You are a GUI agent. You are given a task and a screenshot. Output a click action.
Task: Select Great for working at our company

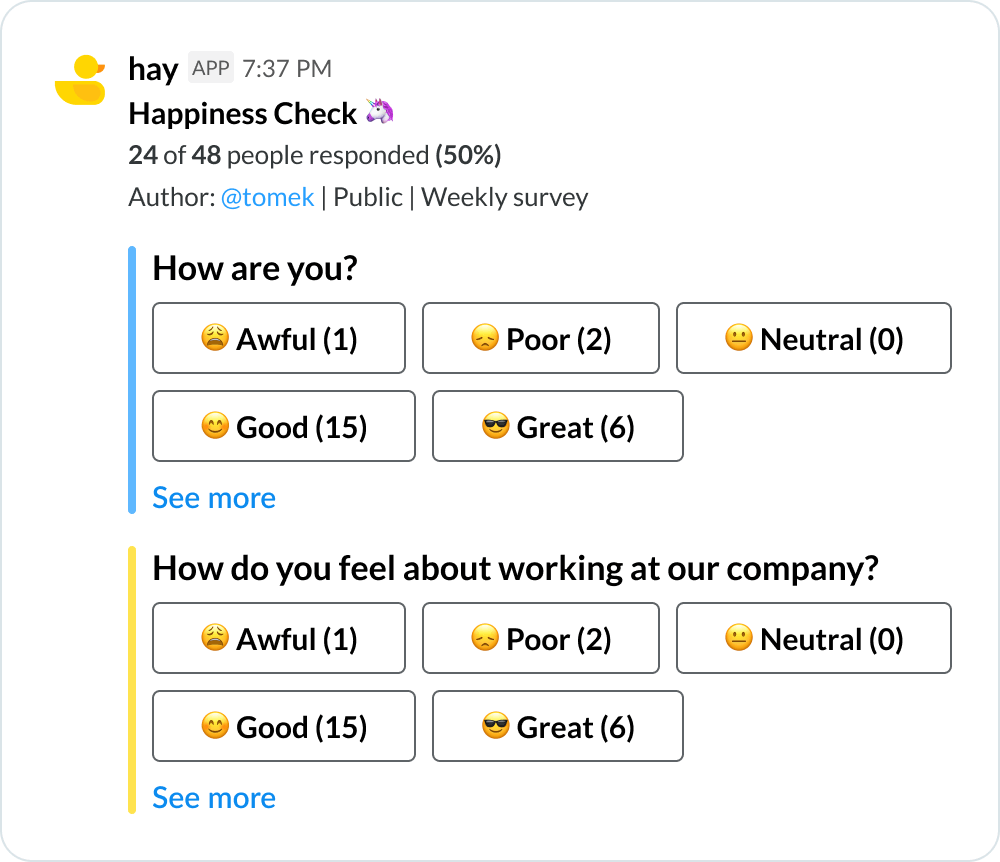558,726
